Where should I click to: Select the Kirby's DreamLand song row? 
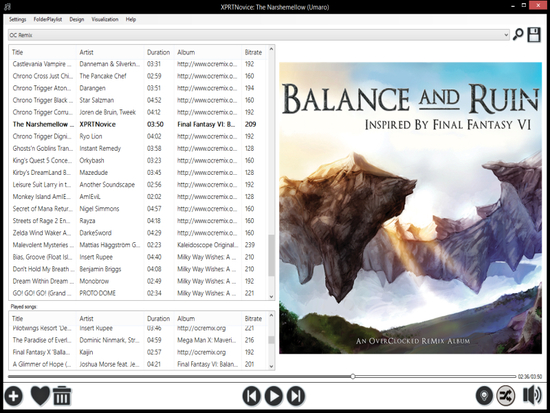138,173
